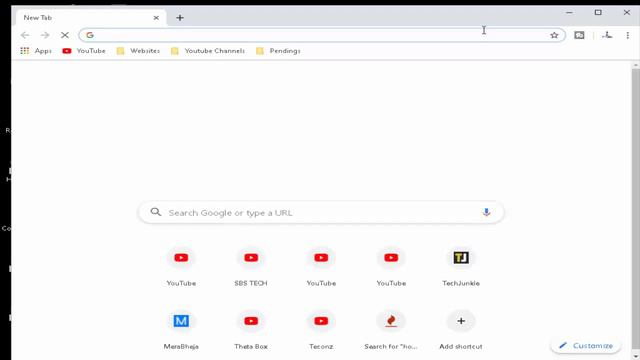Click the Google G icon in address bar
This screenshot has width=640, height=360.
click(x=90, y=35)
